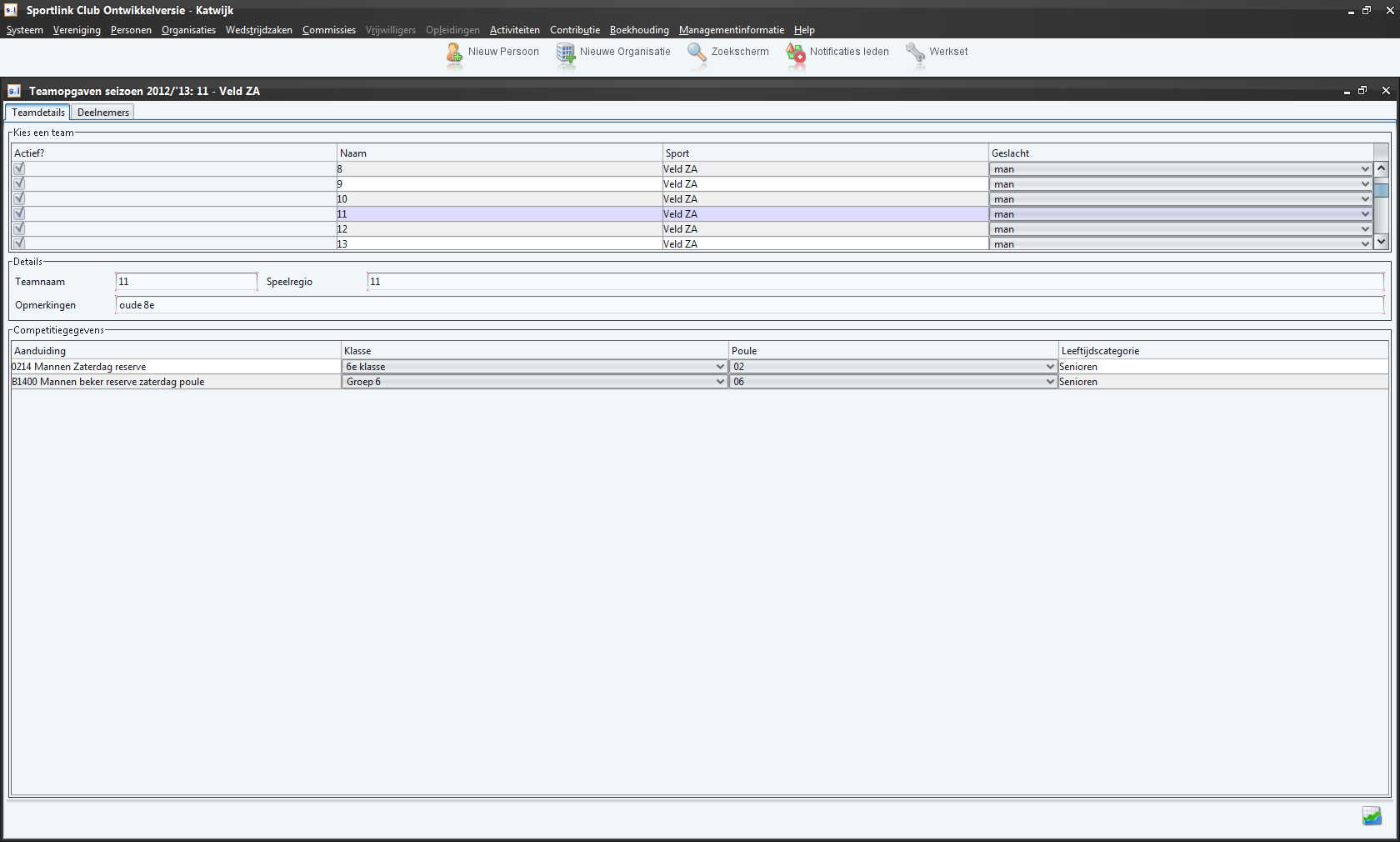The image size is (1400, 842).
Task: Click the Teamopgaven window icon
Action: (14, 91)
